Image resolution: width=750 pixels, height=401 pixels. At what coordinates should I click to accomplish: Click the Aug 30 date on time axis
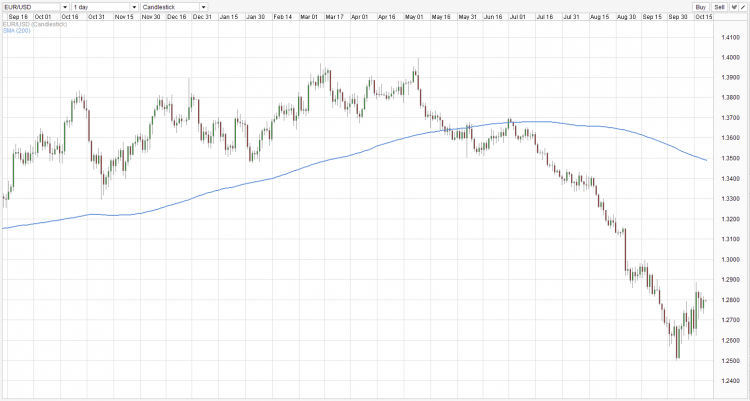click(x=627, y=17)
